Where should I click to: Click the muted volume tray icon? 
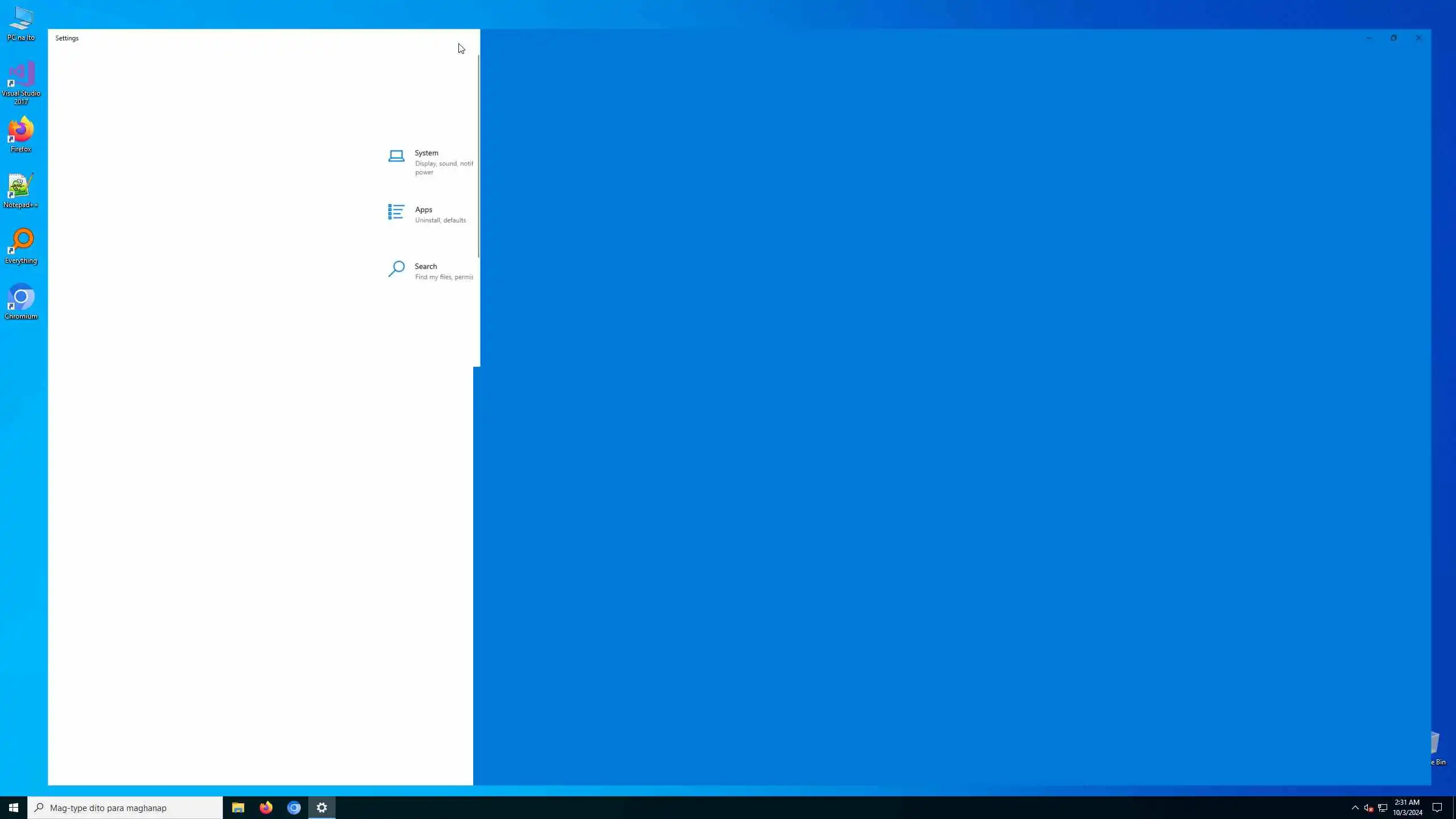[x=1368, y=808]
